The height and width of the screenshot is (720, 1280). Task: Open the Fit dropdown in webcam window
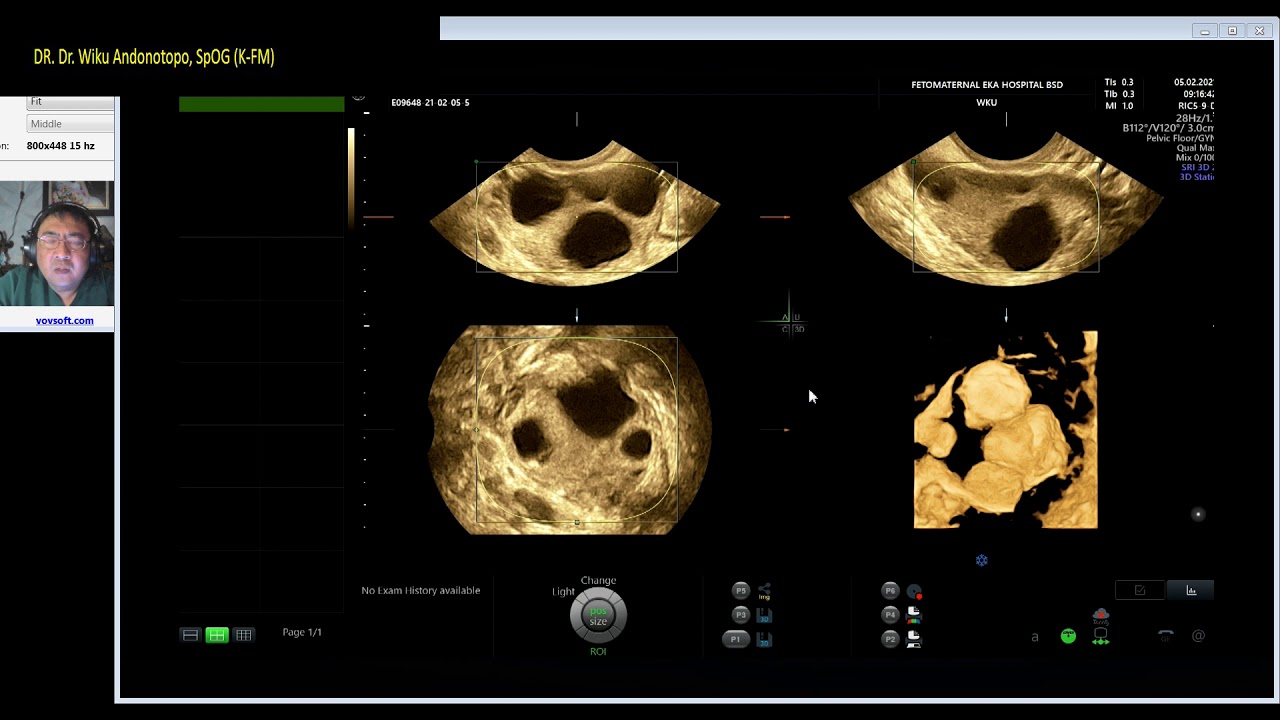70,103
